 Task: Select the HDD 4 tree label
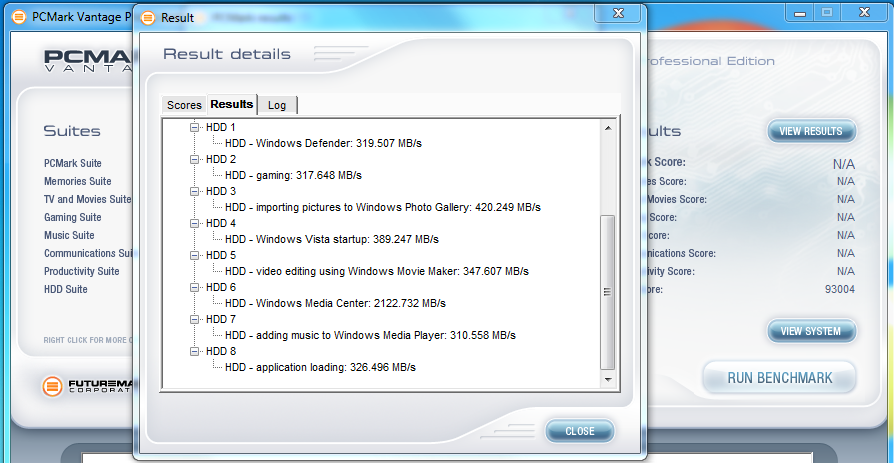[221, 223]
